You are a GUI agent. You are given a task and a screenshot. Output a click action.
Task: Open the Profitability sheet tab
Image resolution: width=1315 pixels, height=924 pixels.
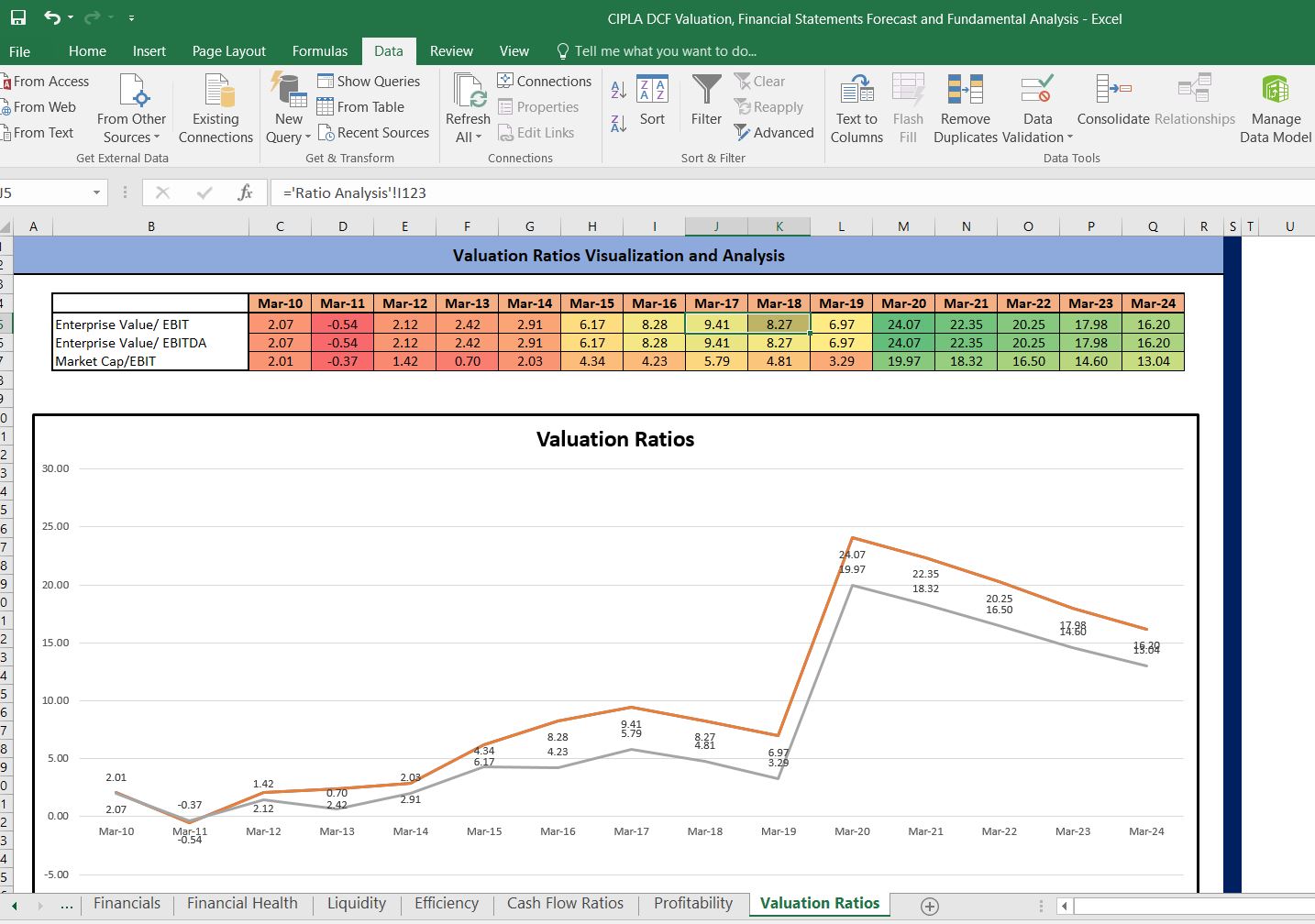(693, 904)
